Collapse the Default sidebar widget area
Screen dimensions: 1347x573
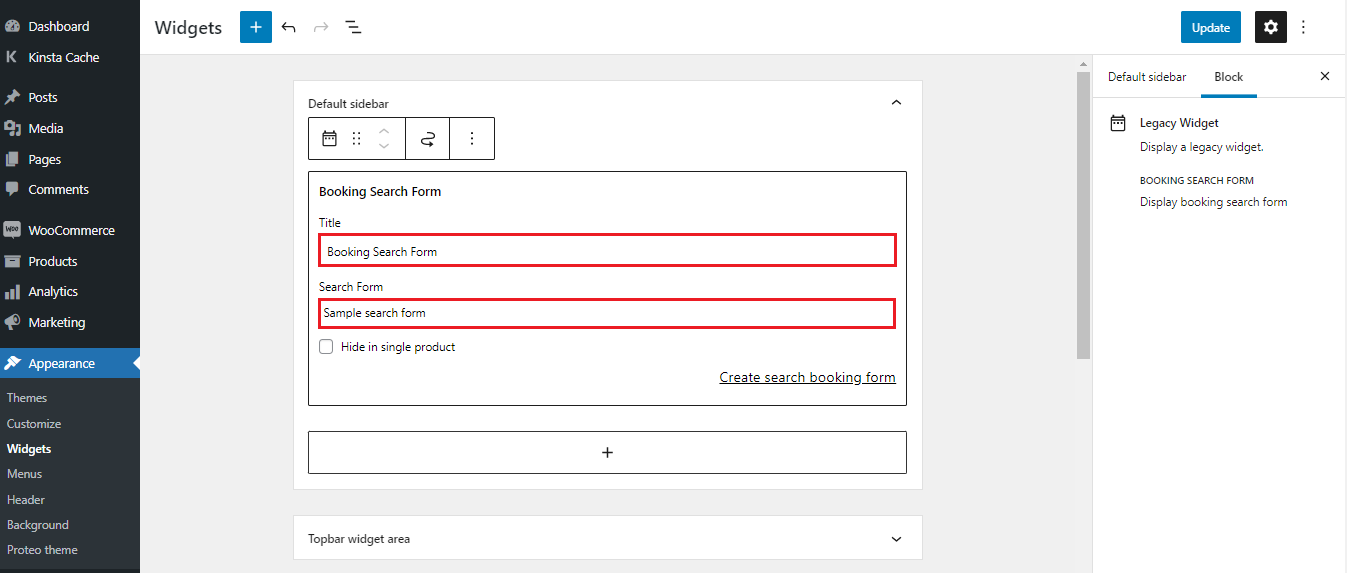point(896,103)
